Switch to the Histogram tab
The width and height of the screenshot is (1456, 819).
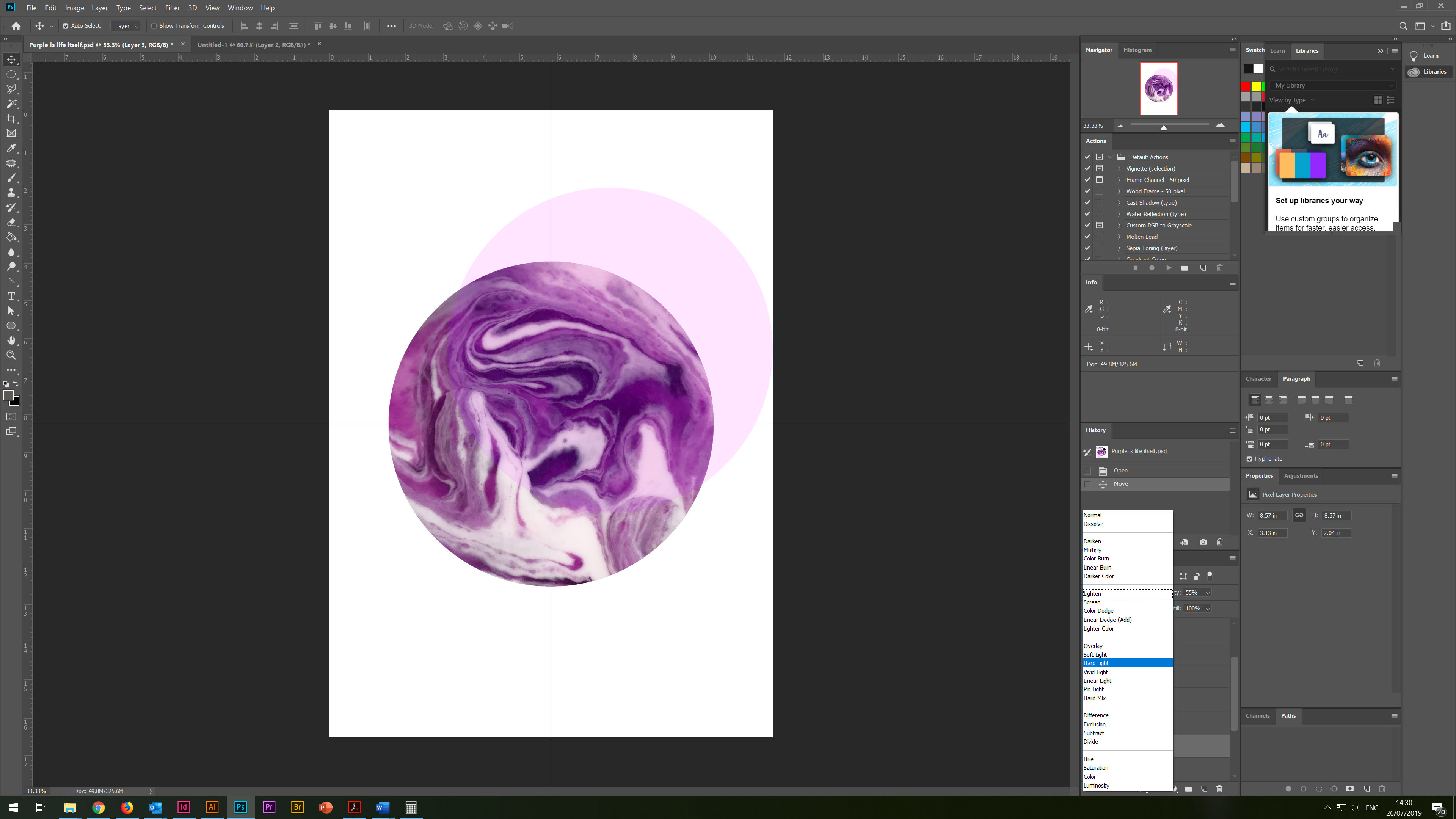pos(1137,50)
